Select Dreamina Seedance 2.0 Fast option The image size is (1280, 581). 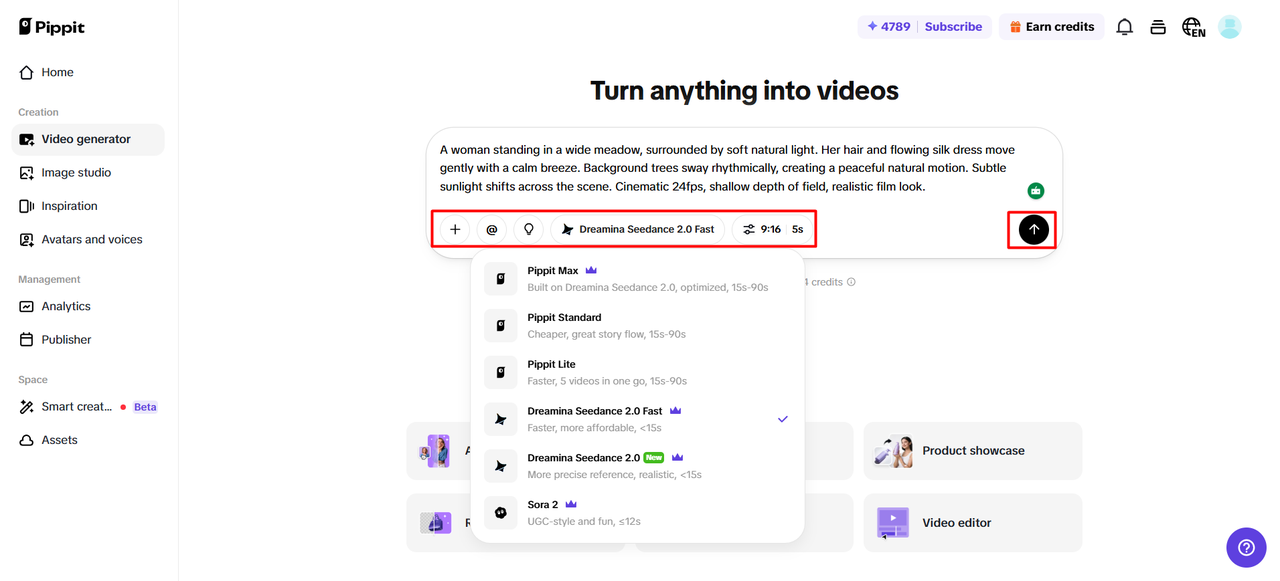pos(638,419)
